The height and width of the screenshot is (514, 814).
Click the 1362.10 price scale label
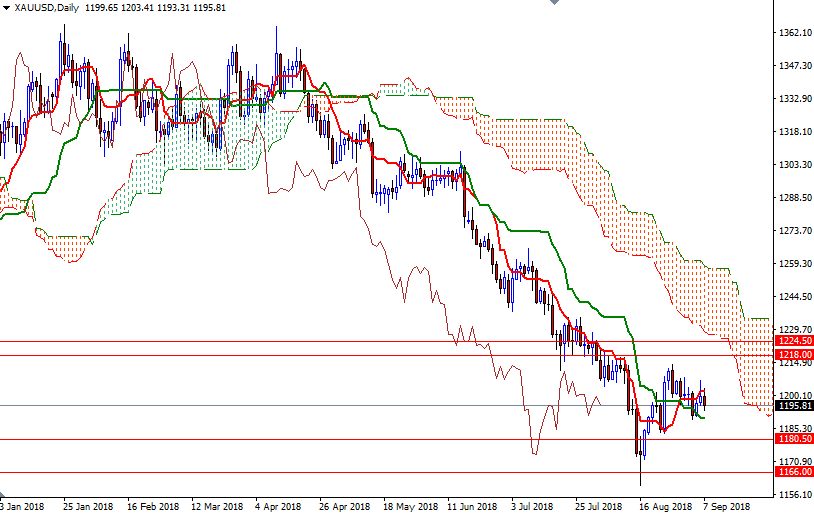coord(794,33)
